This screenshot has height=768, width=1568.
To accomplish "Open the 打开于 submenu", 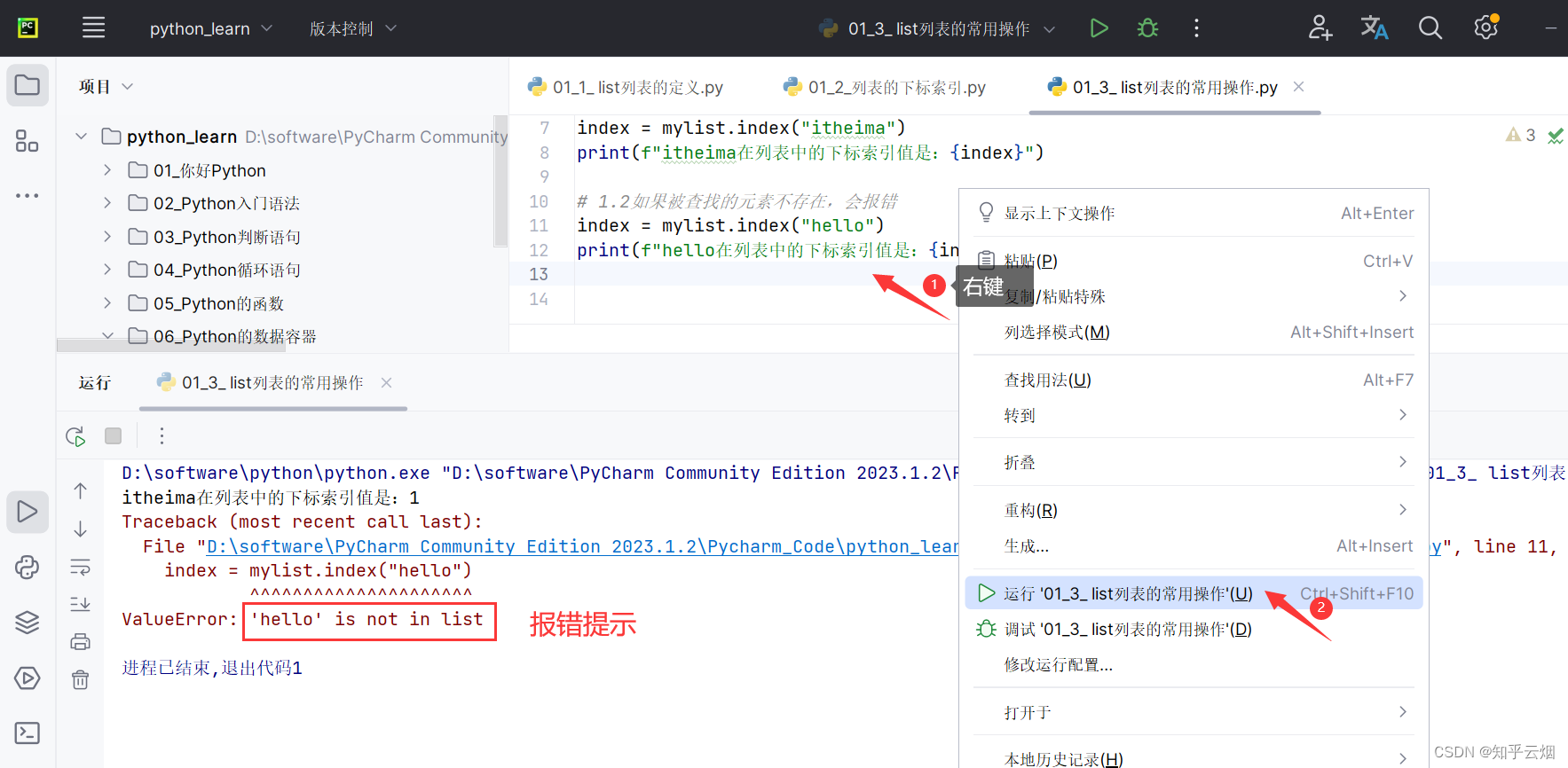I will [1194, 712].
